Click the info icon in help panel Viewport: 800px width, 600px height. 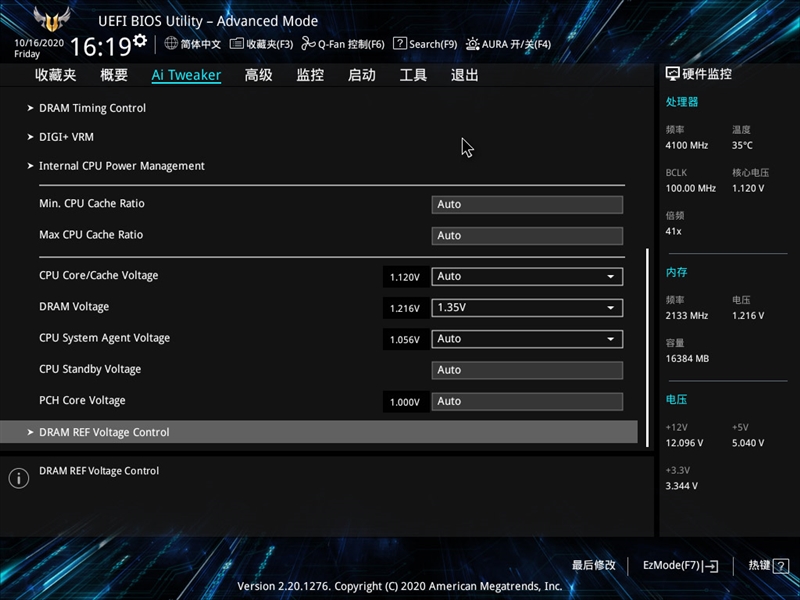19,478
